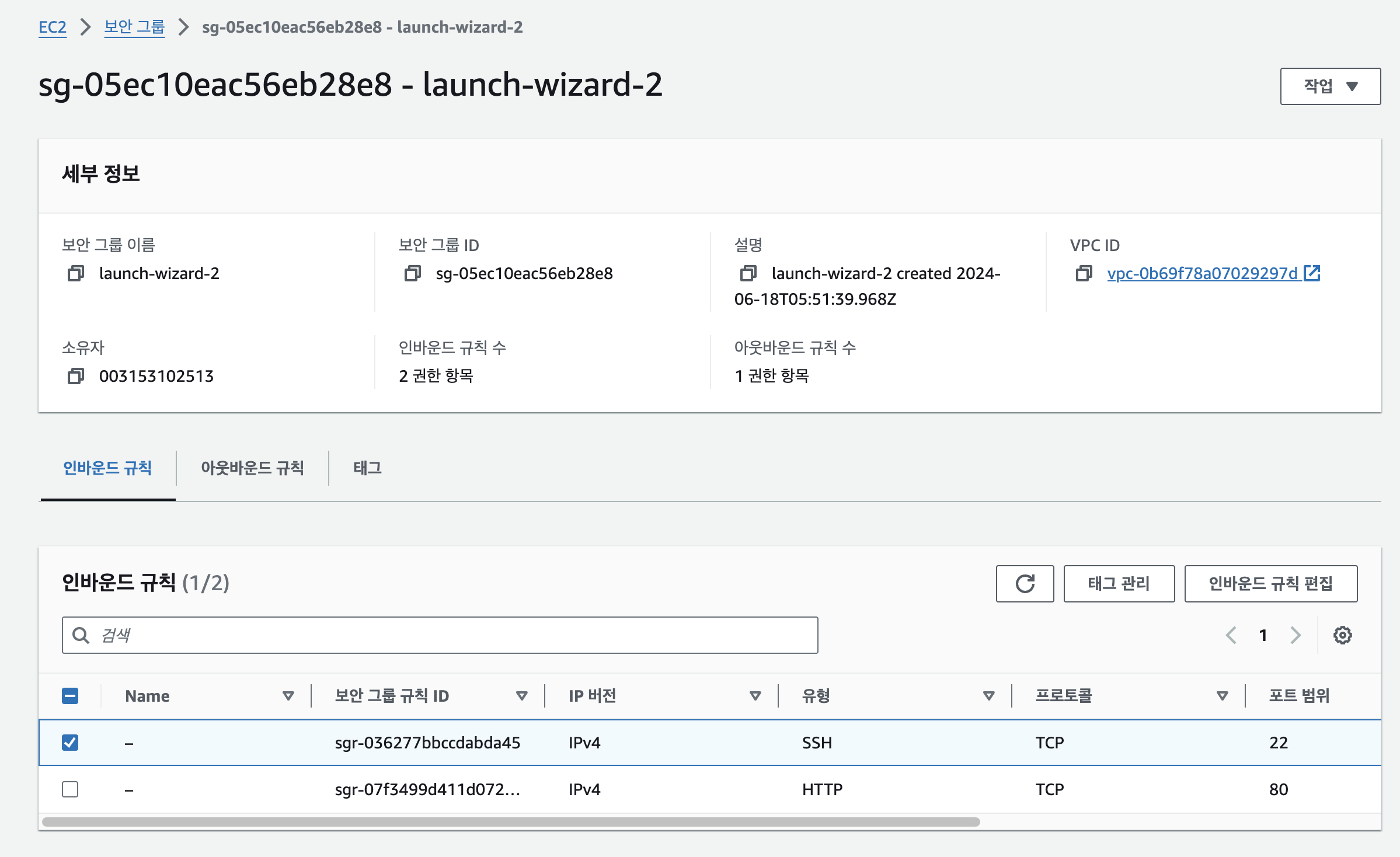Copy the VPC ID icon
Viewport: 1400px width, 857px height.
click(x=1084, y=273)
